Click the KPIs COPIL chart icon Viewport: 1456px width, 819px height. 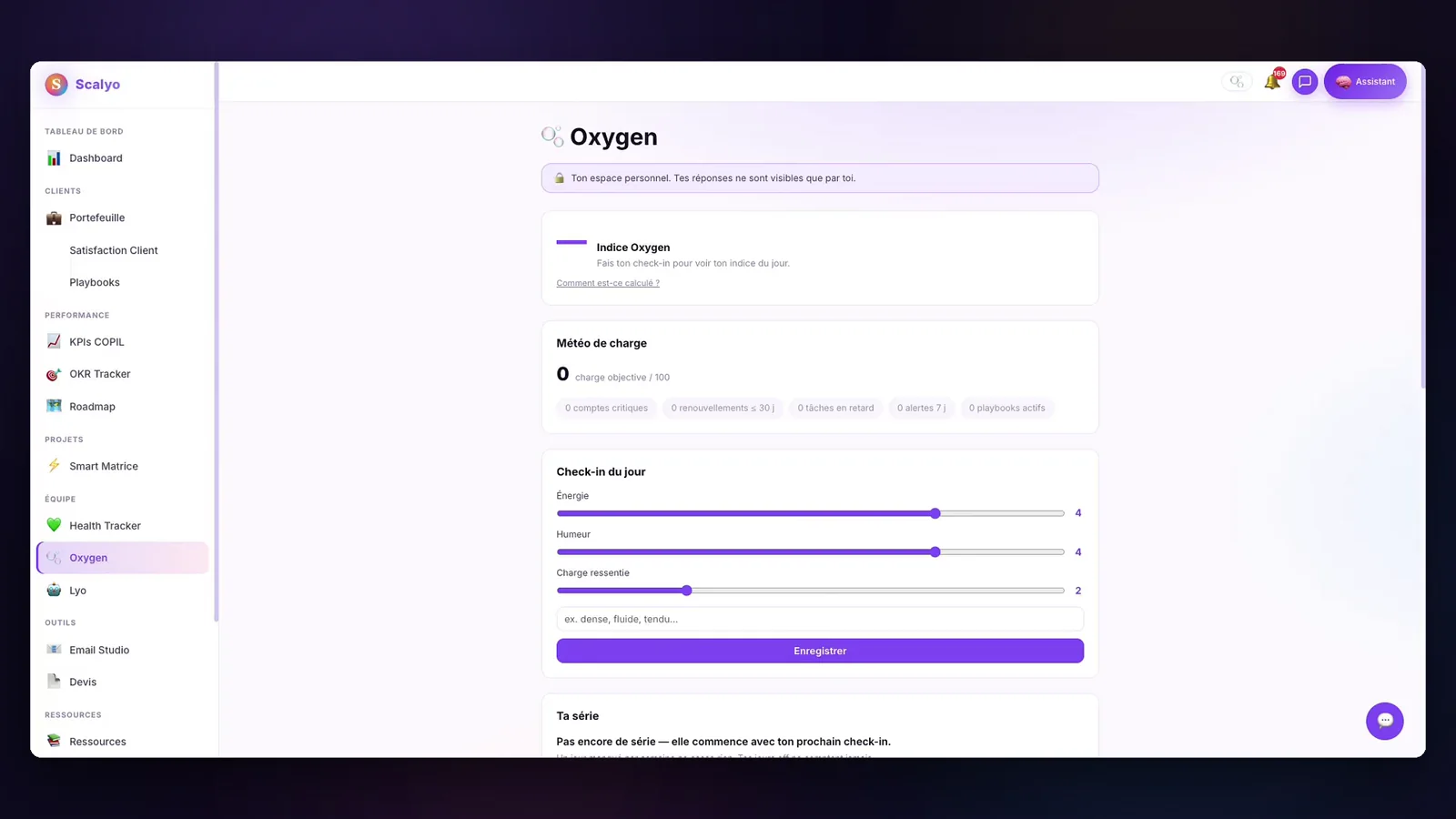pos(54,342)
